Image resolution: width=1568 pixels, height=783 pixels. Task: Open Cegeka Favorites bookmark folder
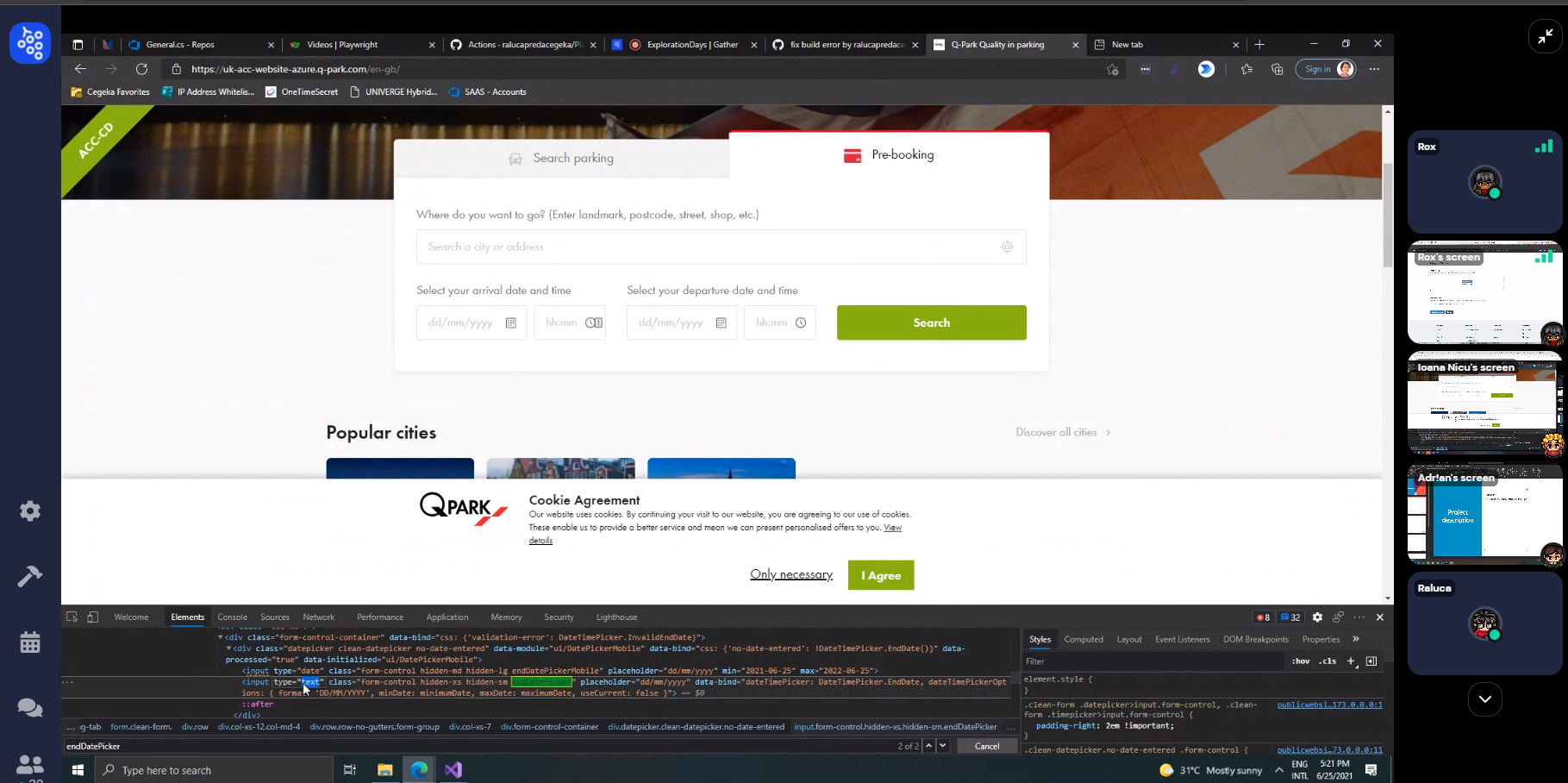click(x=110, y=91)
